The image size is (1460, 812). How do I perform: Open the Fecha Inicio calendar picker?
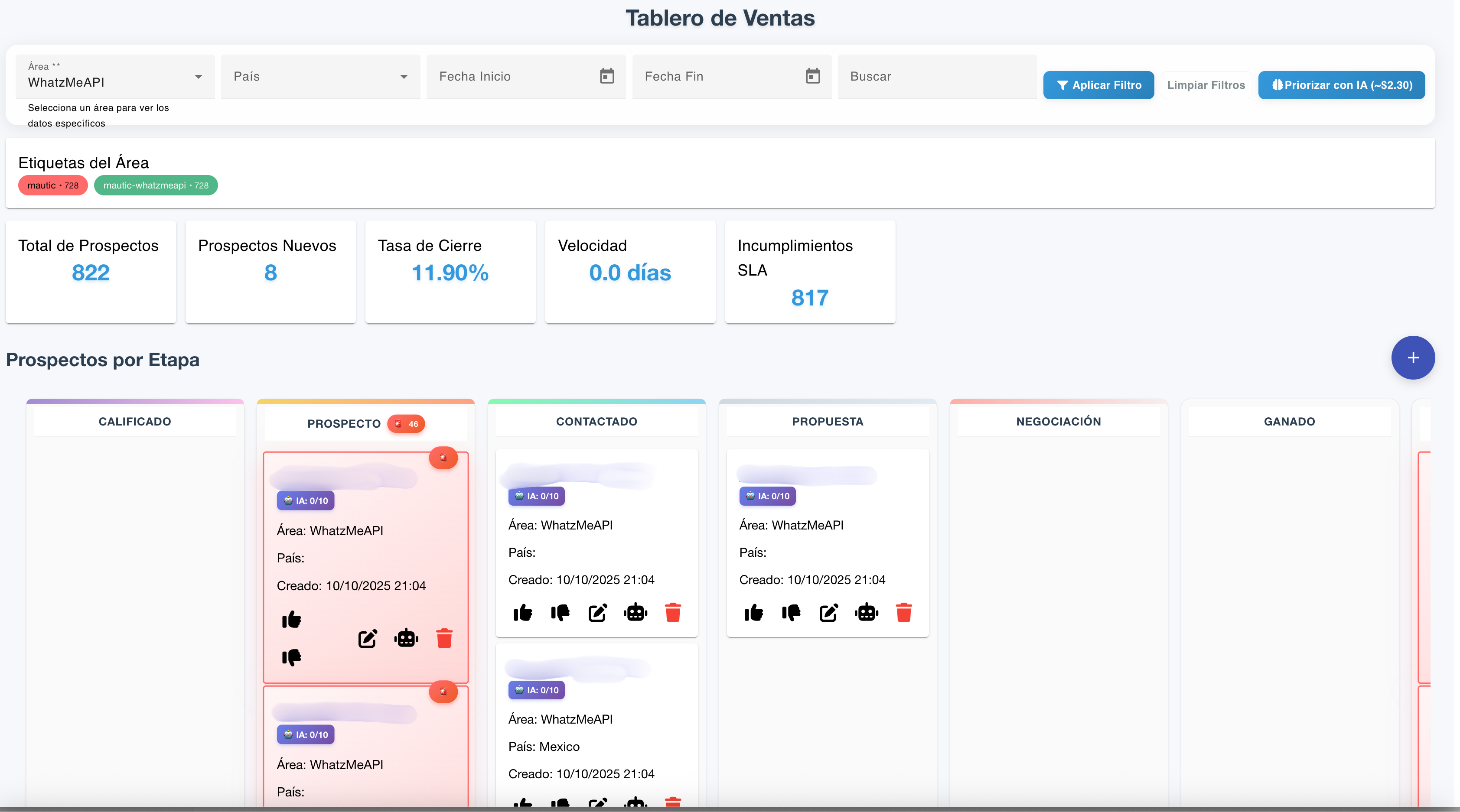pyautogui.click(x=606, y=76)
